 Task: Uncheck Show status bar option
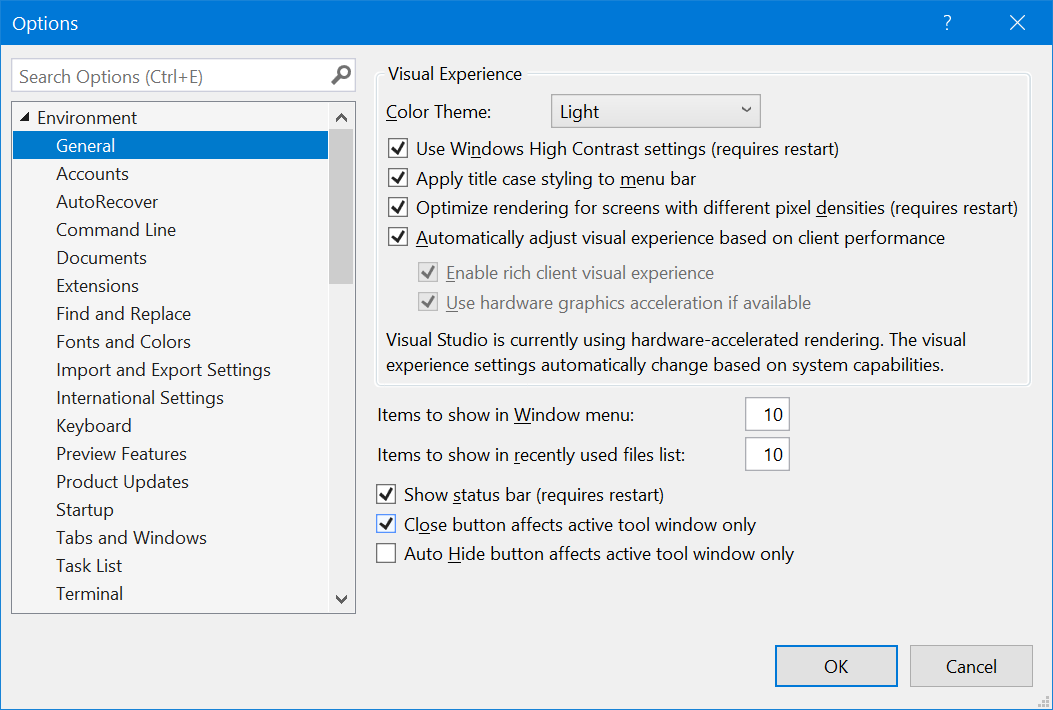click(386, 495)
